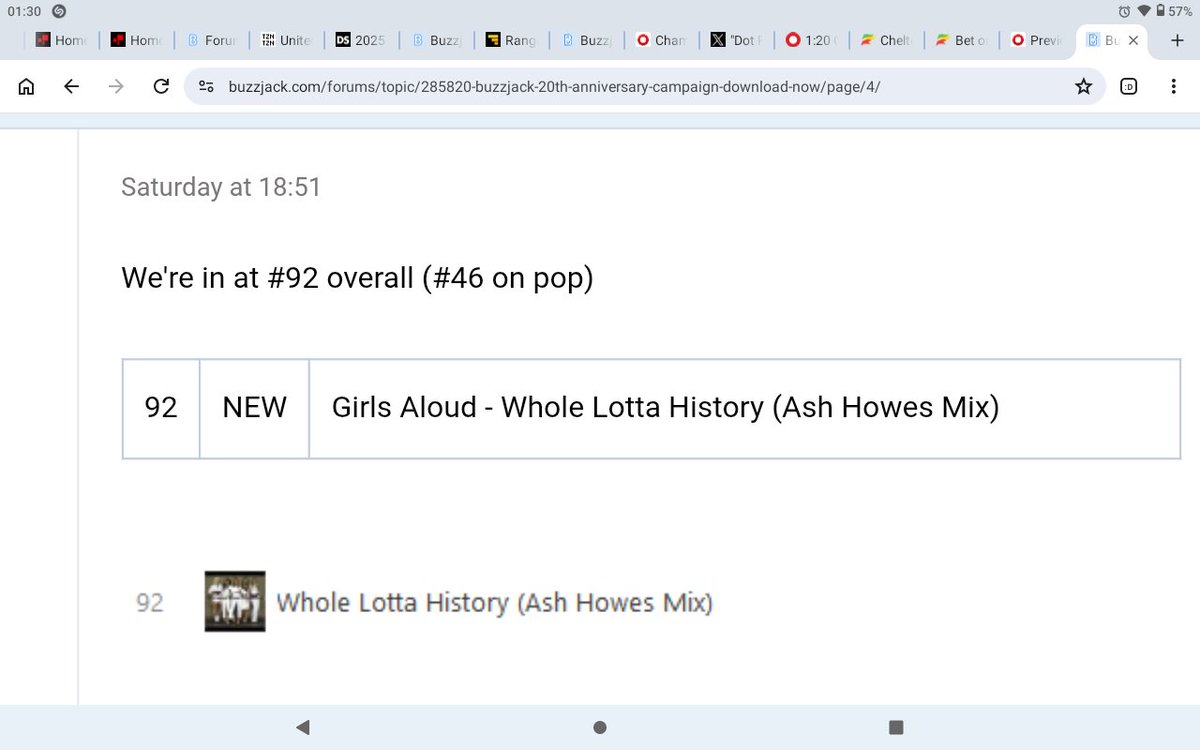Screen dimensions: 1200x750
Task: Close the active Bu tab
Action: click(x=1133, y=41)
